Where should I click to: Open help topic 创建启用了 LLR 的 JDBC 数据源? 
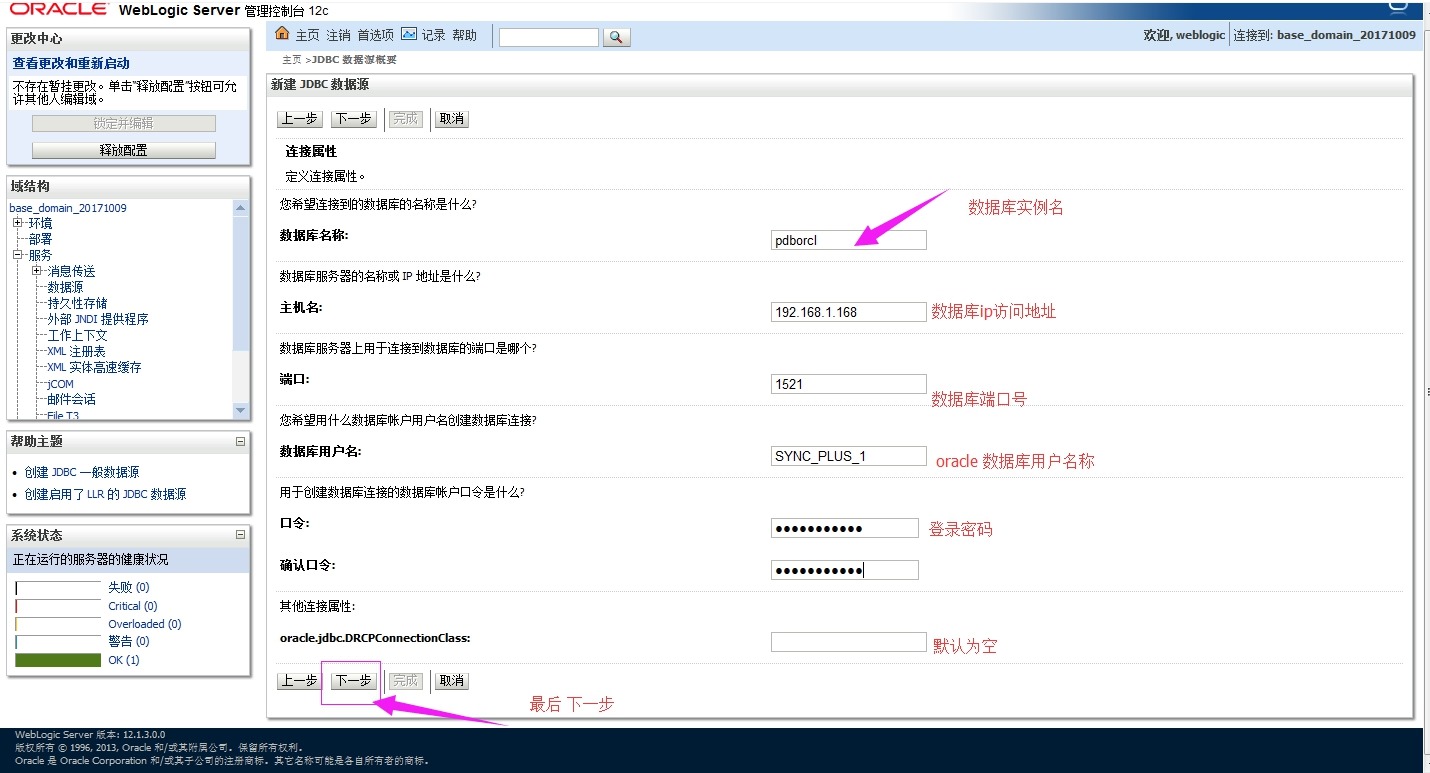click(105, 494)
